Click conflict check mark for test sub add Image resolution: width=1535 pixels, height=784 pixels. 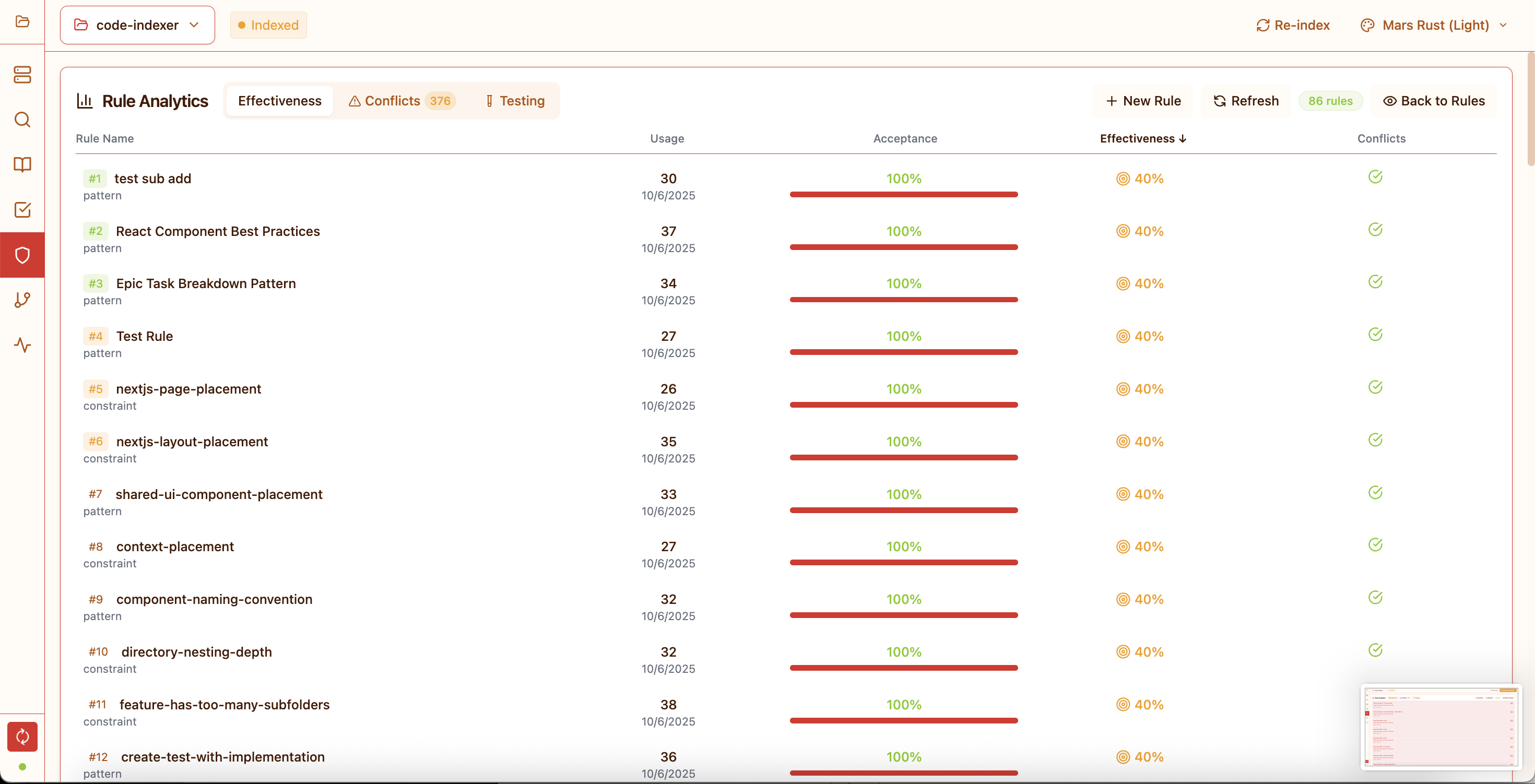point(1375,177)
